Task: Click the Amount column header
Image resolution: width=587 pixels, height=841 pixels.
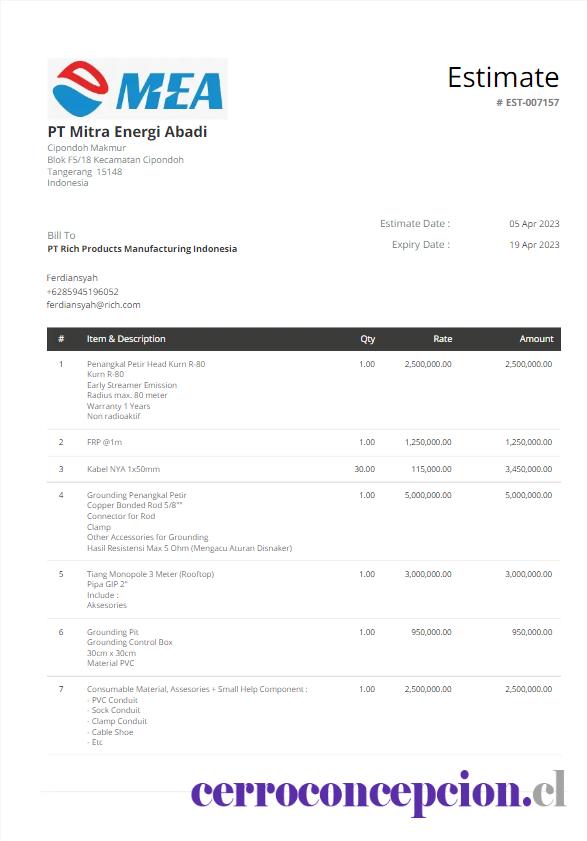Action: point(536,339)
